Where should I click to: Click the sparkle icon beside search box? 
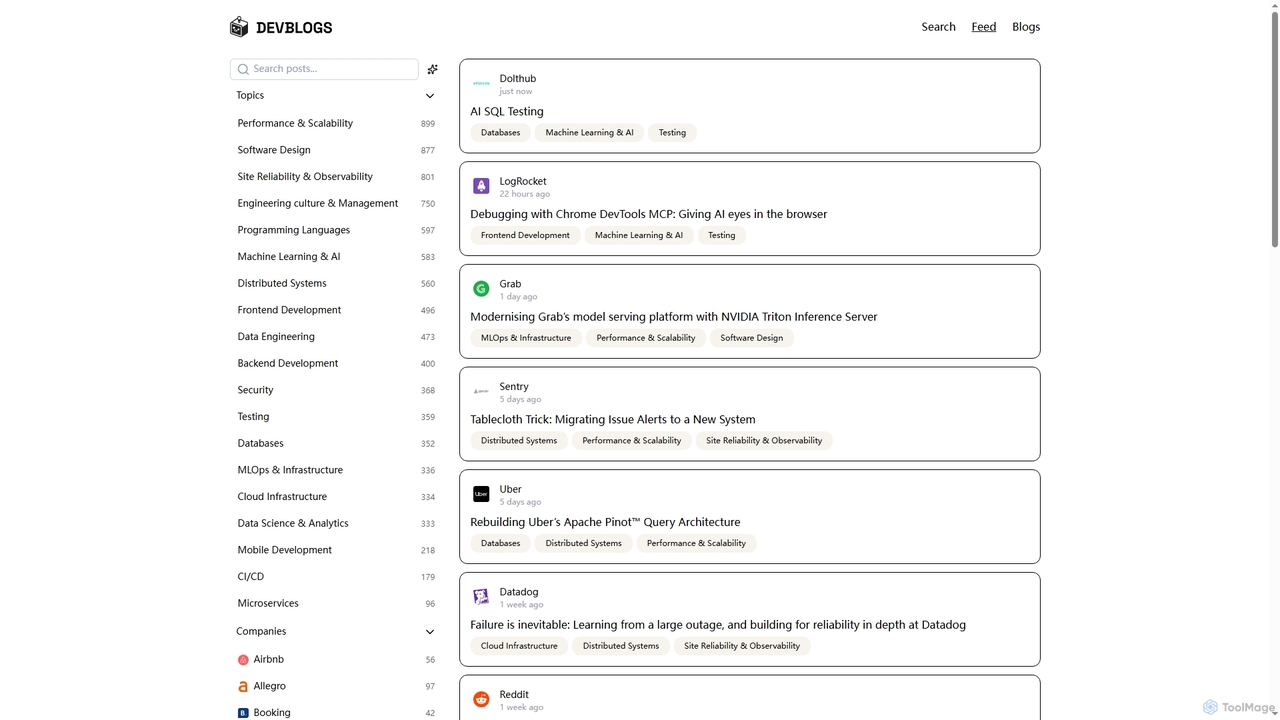tap(432, 69)
